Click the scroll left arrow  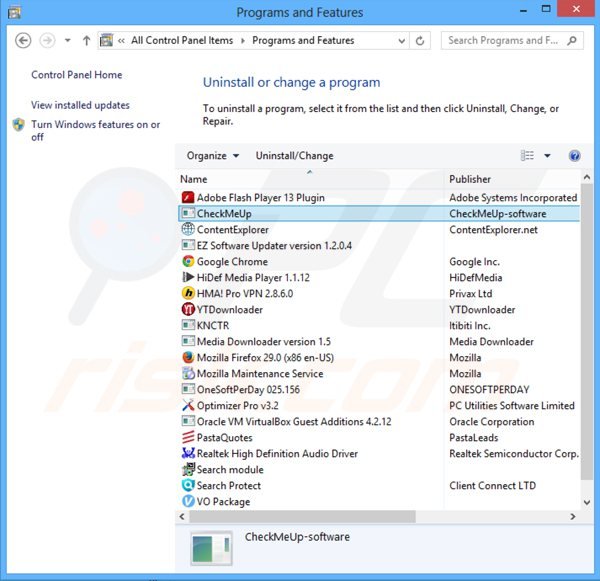pyautogui.click(x=182, y=517)
